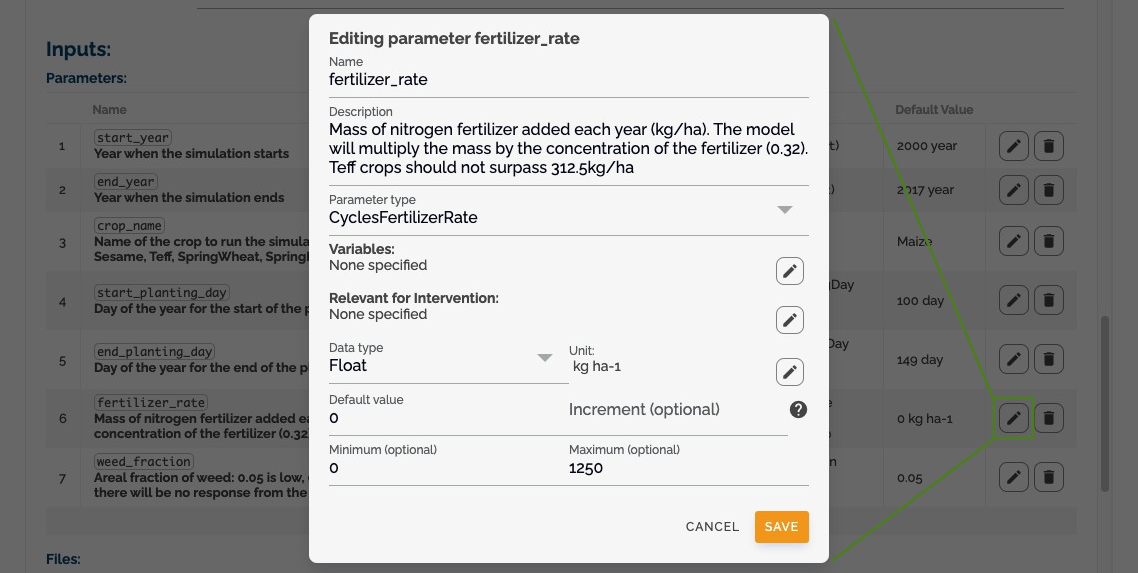Cancel editing the parameter
Image resolution: width=1138 pixels, height=573 pixels.
(712, 527)
